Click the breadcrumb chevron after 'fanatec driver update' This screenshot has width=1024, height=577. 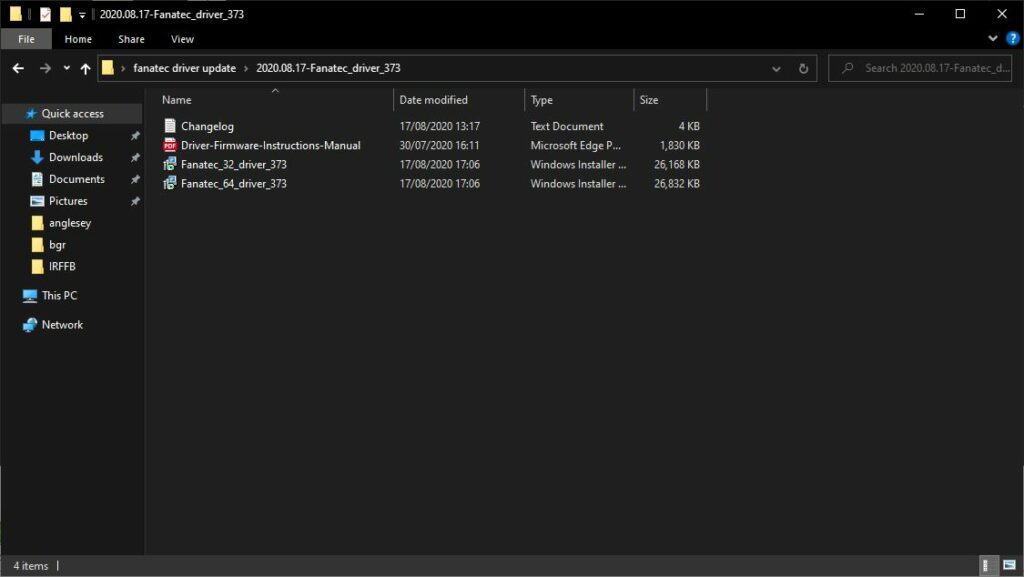click(x=246, y=68)
